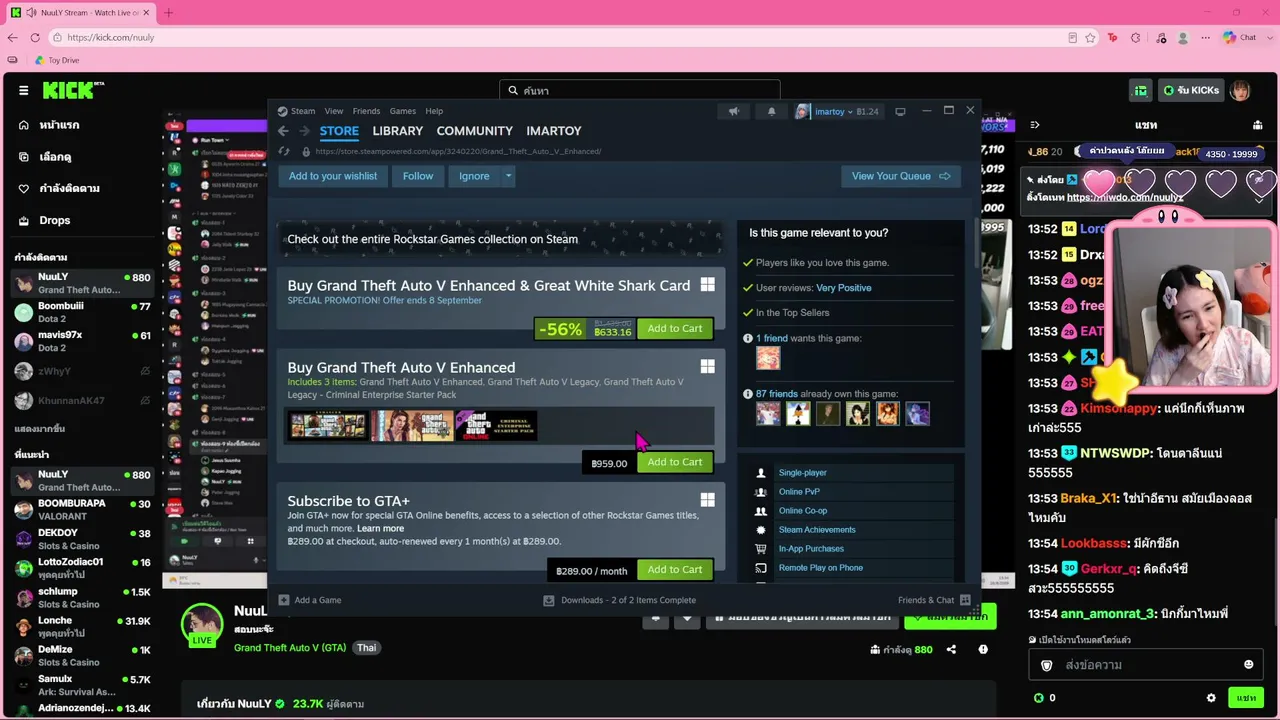Switch Steam to Big Picture mode icon
The image size is (1280, 720).
pyautogui.click(x=900, y=111)
